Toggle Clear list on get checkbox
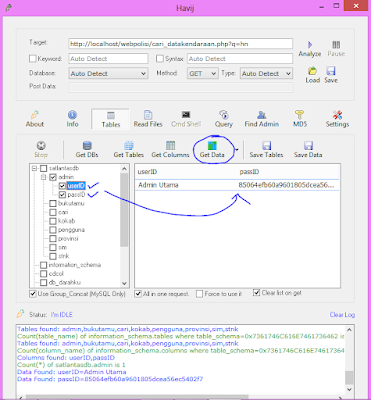 click(256, 293)
